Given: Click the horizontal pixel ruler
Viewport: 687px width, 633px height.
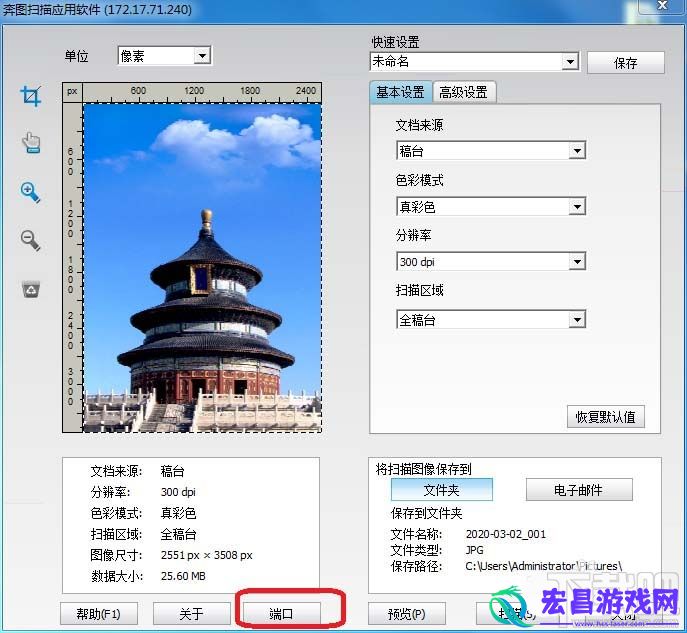Looking at the screenshot, I should 202,93.
